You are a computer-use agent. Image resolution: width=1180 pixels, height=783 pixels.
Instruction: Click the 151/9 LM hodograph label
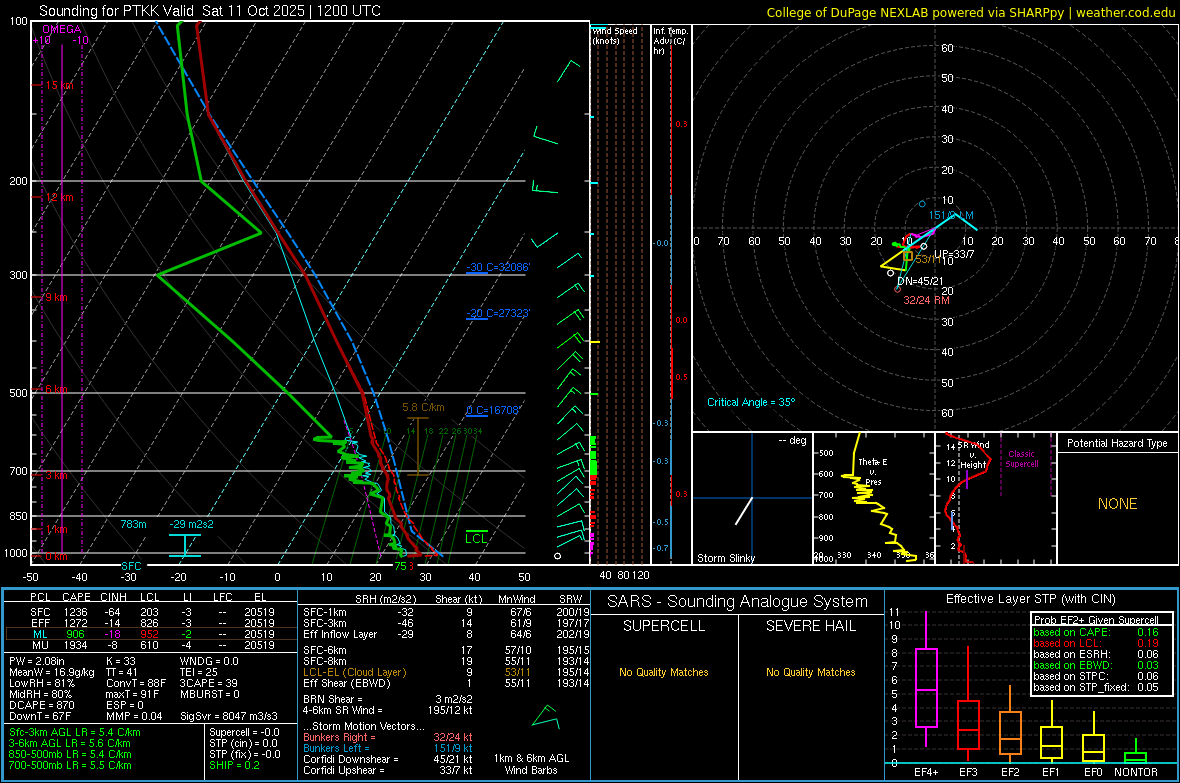coord(951,215)
